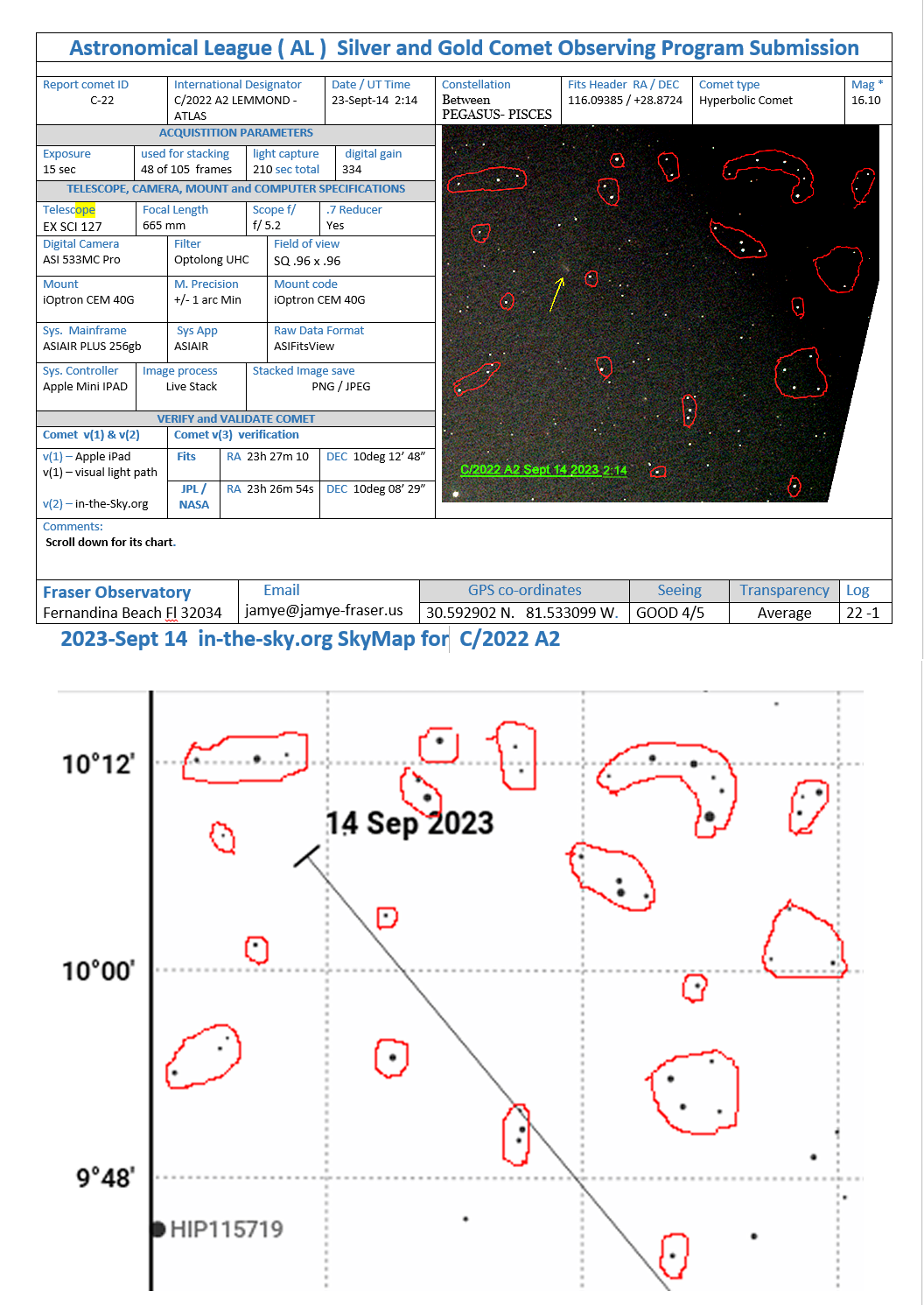Click the Fraser Observatory heading
The width and height of the screenshot is (924, 1305).
point(116,593)
